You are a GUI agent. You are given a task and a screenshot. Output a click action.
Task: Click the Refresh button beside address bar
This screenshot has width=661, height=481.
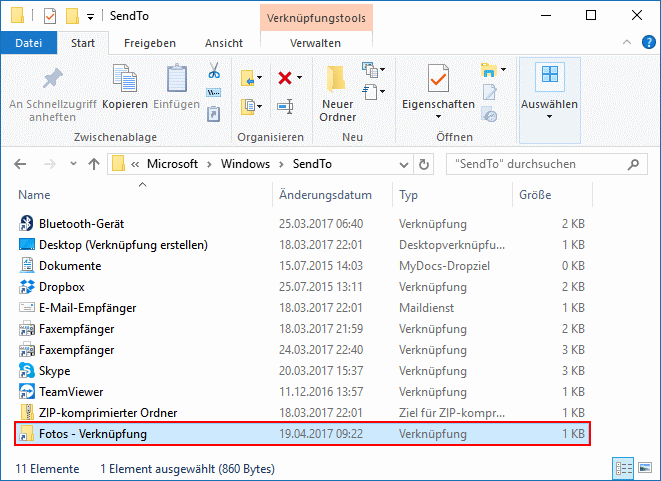424,164
